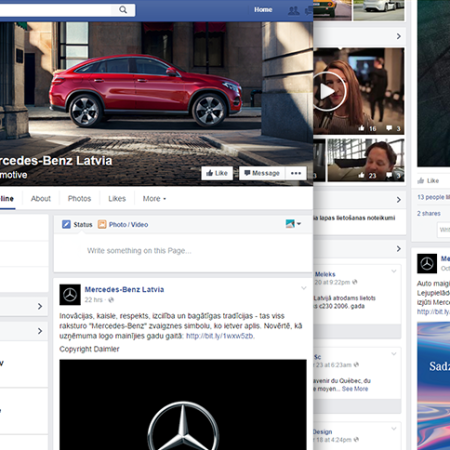This screenshot has width=450, height=450.
Task: Open lapas lietošanas noteikumi link
Action: click(354, 218)
